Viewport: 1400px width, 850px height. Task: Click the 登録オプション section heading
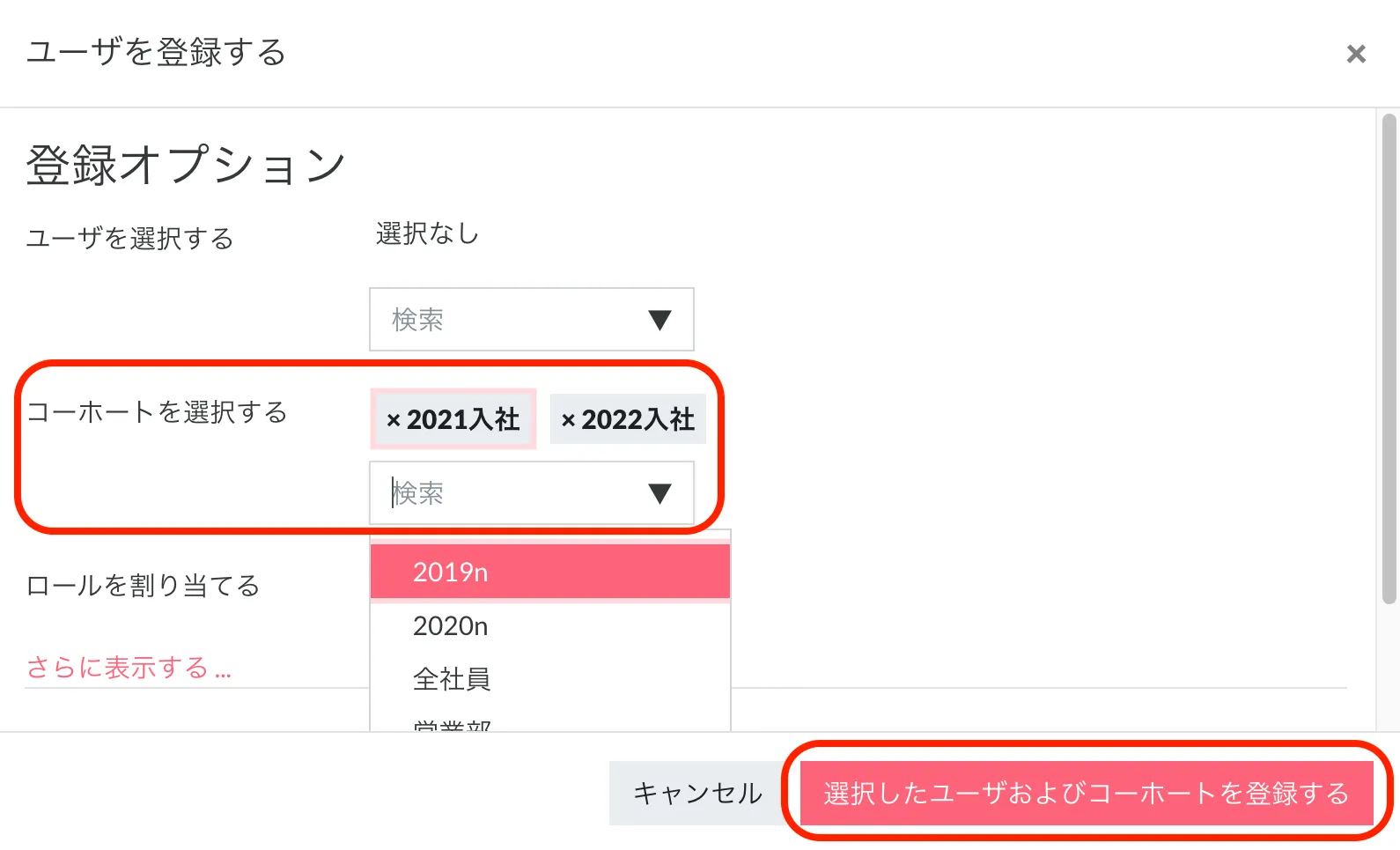(x=186, y=166)
